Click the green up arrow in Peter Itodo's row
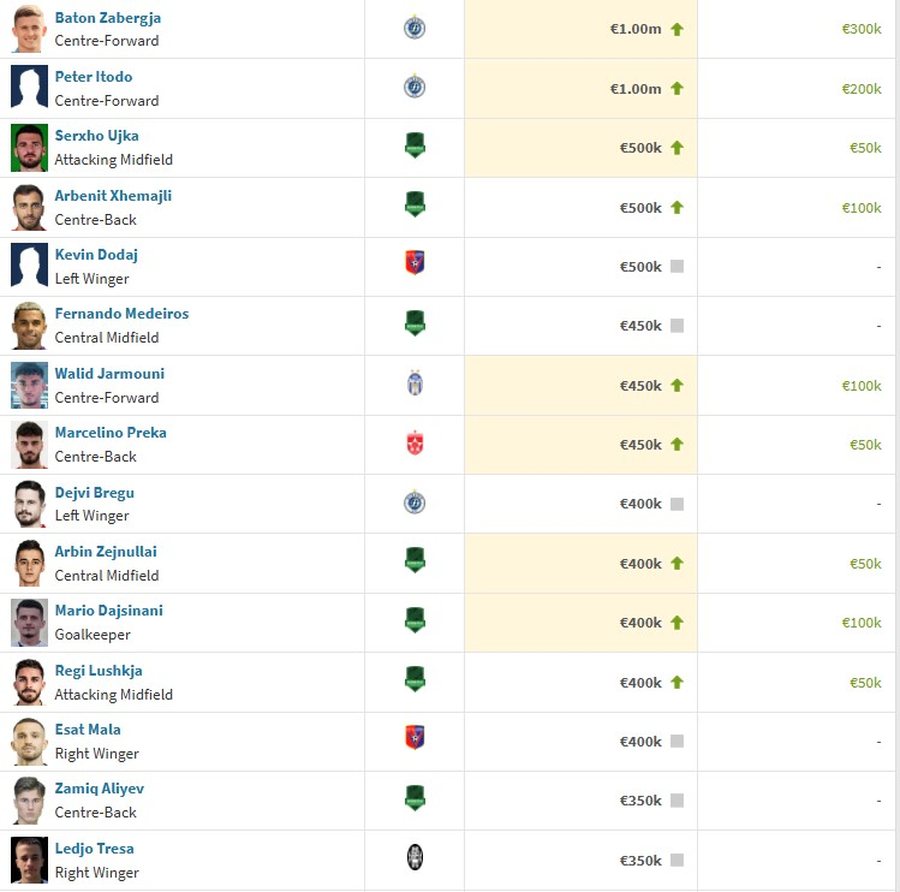The image size is (900, 892). [677, 88]
